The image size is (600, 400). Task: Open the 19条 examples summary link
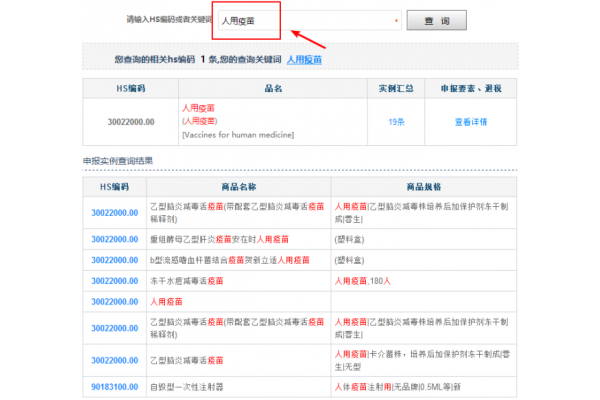point(396,121)
